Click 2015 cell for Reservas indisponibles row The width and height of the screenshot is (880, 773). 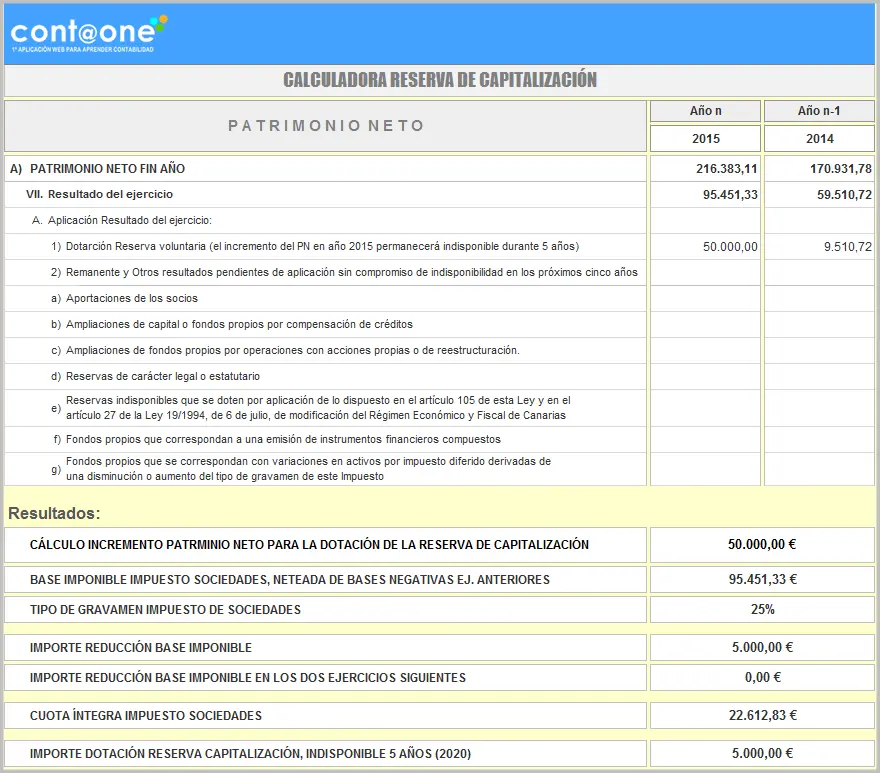(705, 408)
